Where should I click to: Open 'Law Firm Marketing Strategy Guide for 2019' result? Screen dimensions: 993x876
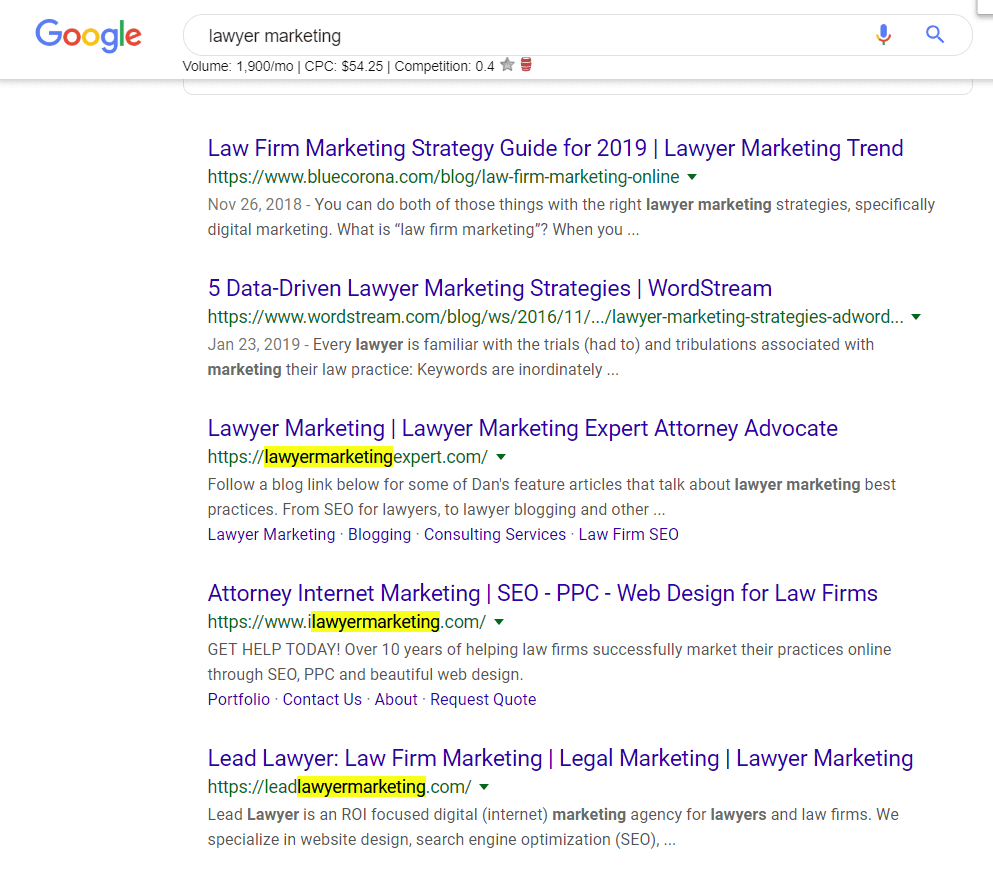[x=555, y=148]
